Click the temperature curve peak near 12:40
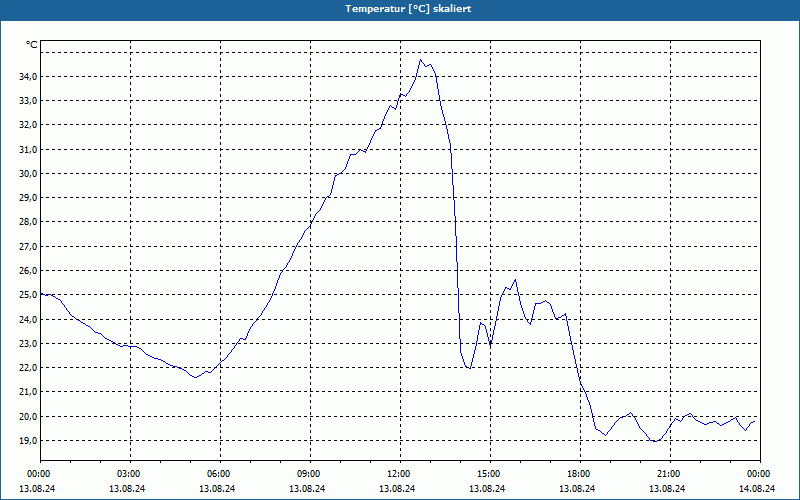This screenshot has height=500, width=800. click(x=421, y=60)
